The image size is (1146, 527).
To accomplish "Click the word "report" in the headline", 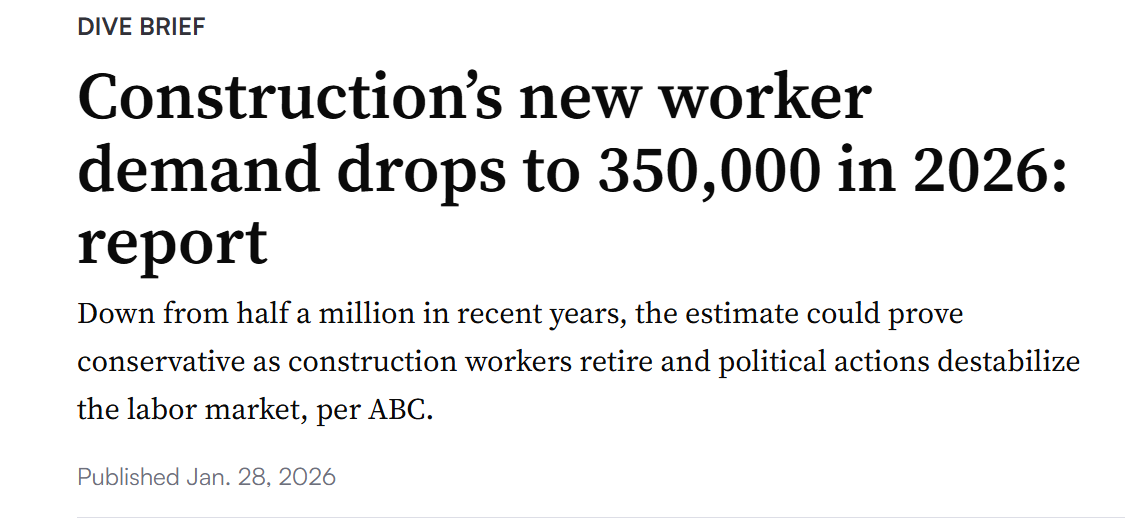I will (x=172, y=242).
